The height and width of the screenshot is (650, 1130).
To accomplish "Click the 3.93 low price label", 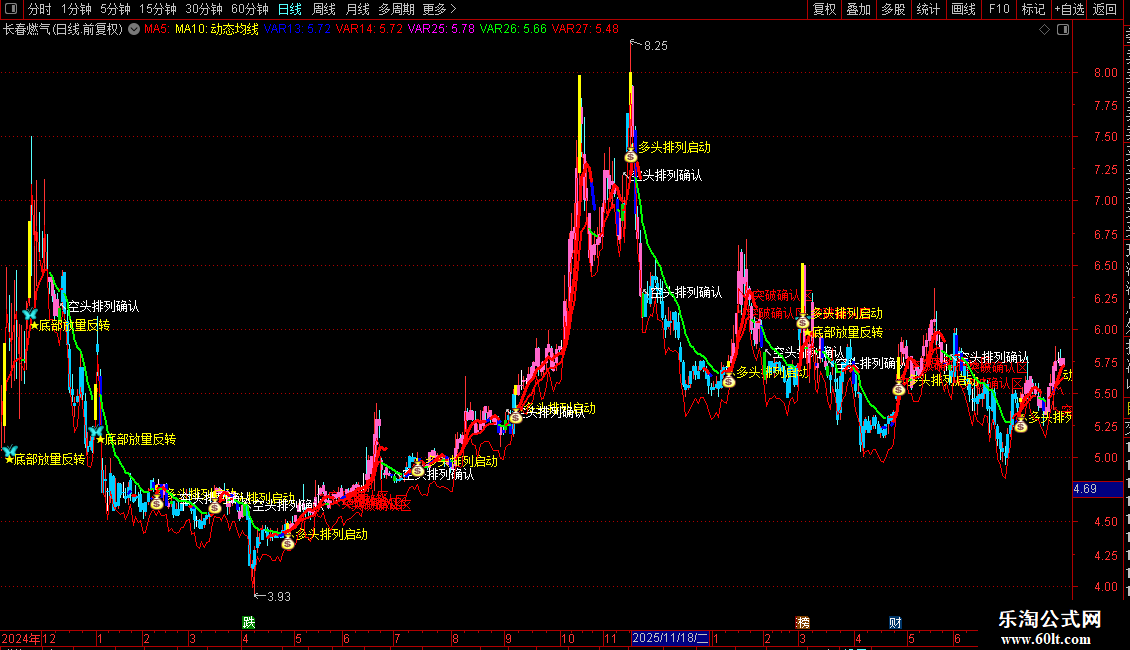I will pos(279,597).
